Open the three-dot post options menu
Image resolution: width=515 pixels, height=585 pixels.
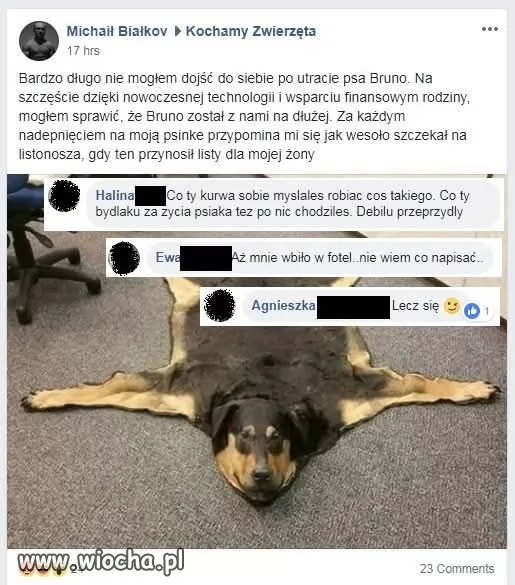tap(489, 29)
